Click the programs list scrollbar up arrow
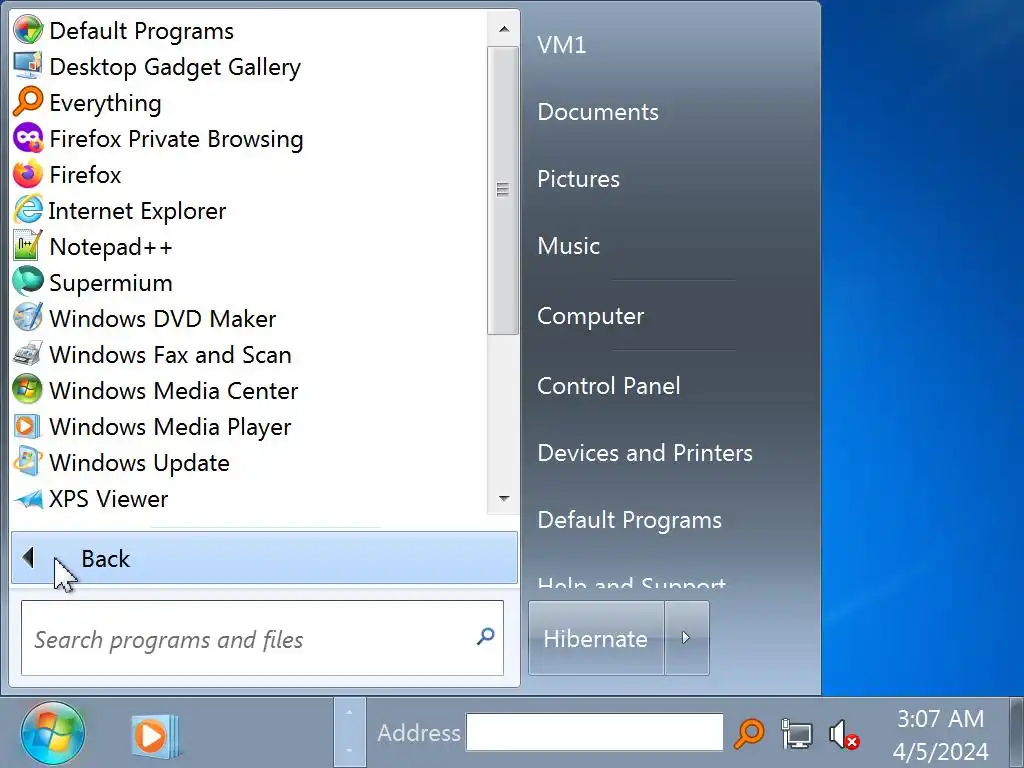Screen dimensions: 1024x768 tap(504, 29)
